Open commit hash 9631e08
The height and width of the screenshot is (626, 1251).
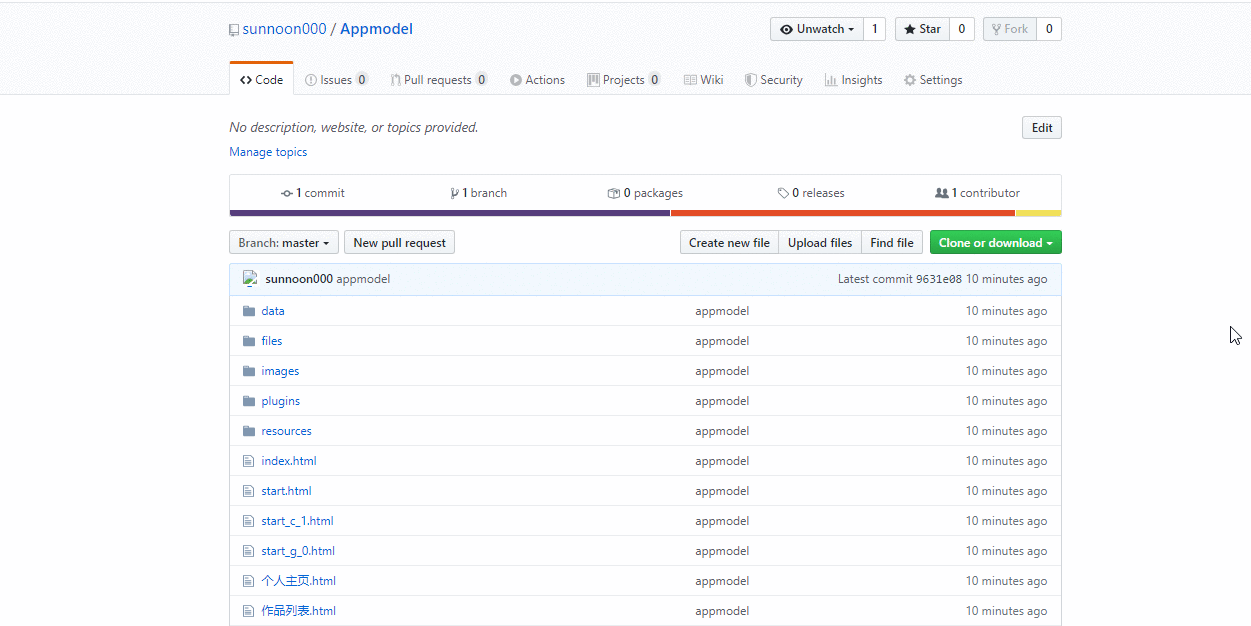coord(939,279)
